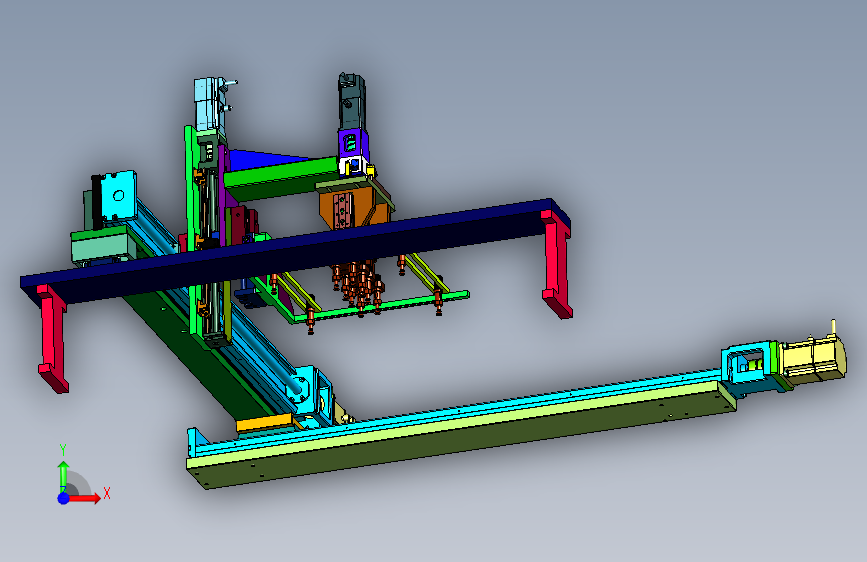Select the cyan square flange plate with hole
The image size is (867, 562).
click(117, 196)
